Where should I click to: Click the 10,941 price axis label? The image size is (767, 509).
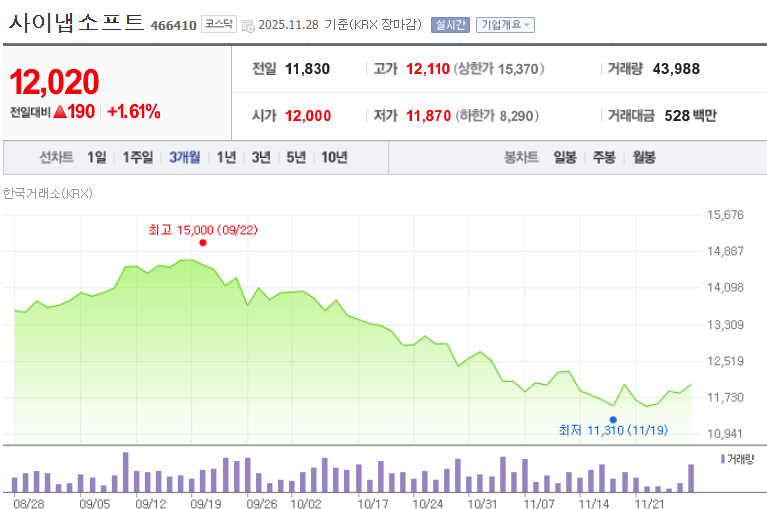[x=725, y=434]
